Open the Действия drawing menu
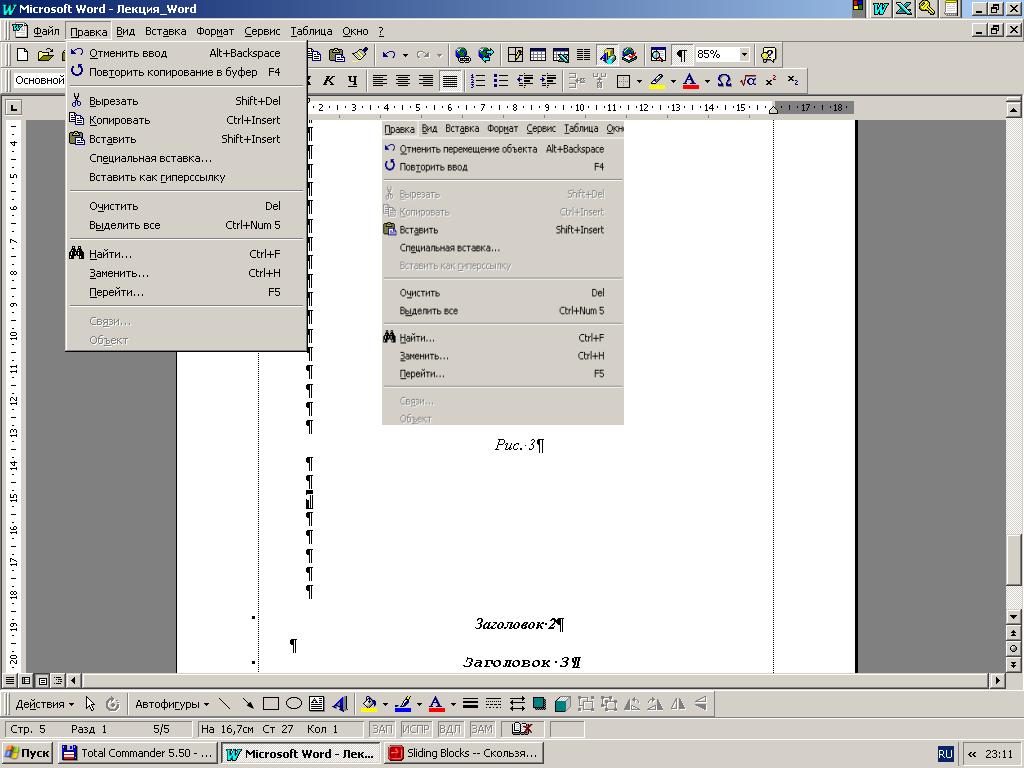 point(44,704)
